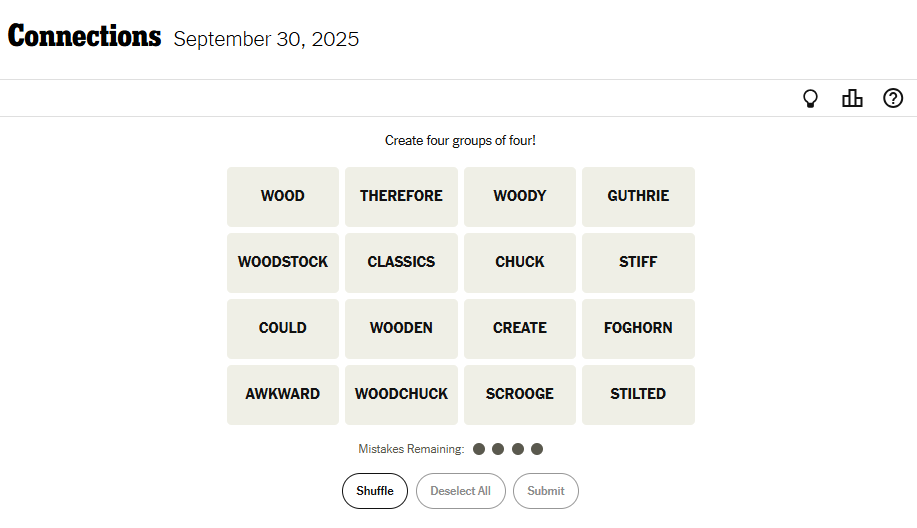Pick the WOODEN tile
The image size is (917, 528).
[401, 329]
